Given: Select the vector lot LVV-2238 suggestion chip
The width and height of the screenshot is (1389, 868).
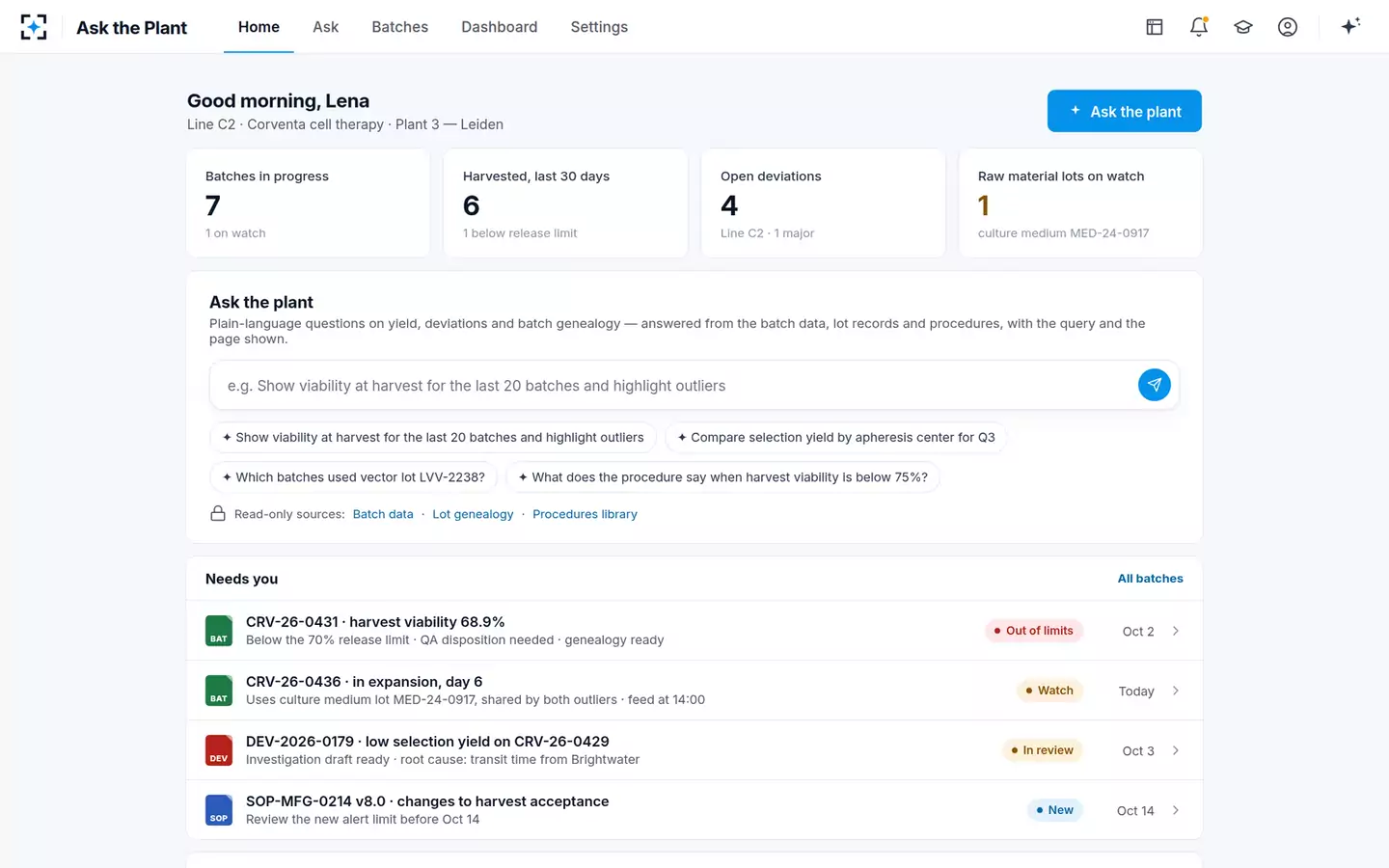Looking at the screenshot, I should (x=354, y=477).
